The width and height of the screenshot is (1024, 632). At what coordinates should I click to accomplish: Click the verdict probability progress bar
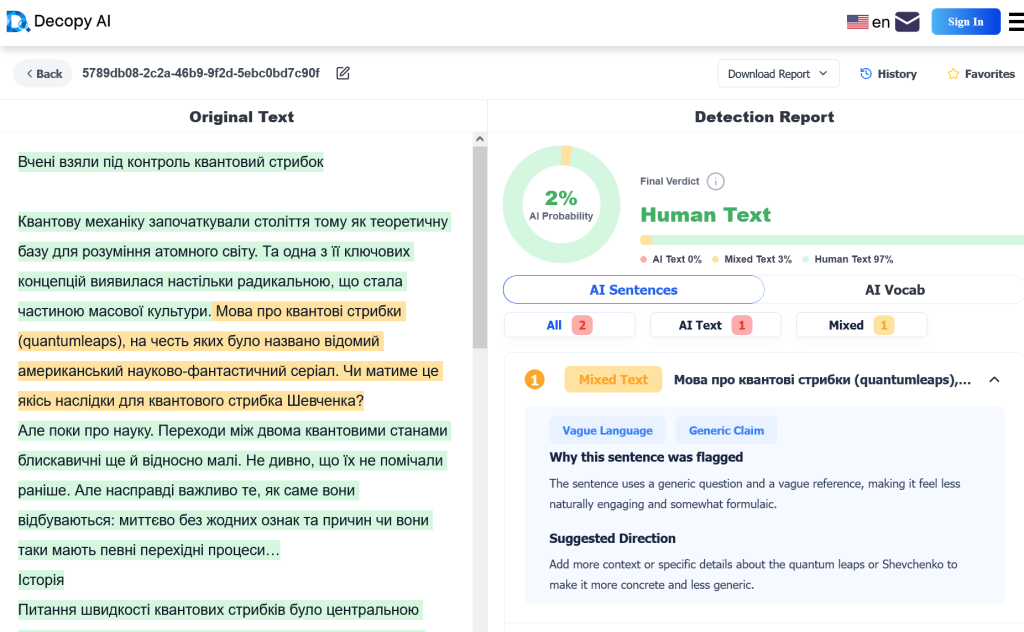832,240
